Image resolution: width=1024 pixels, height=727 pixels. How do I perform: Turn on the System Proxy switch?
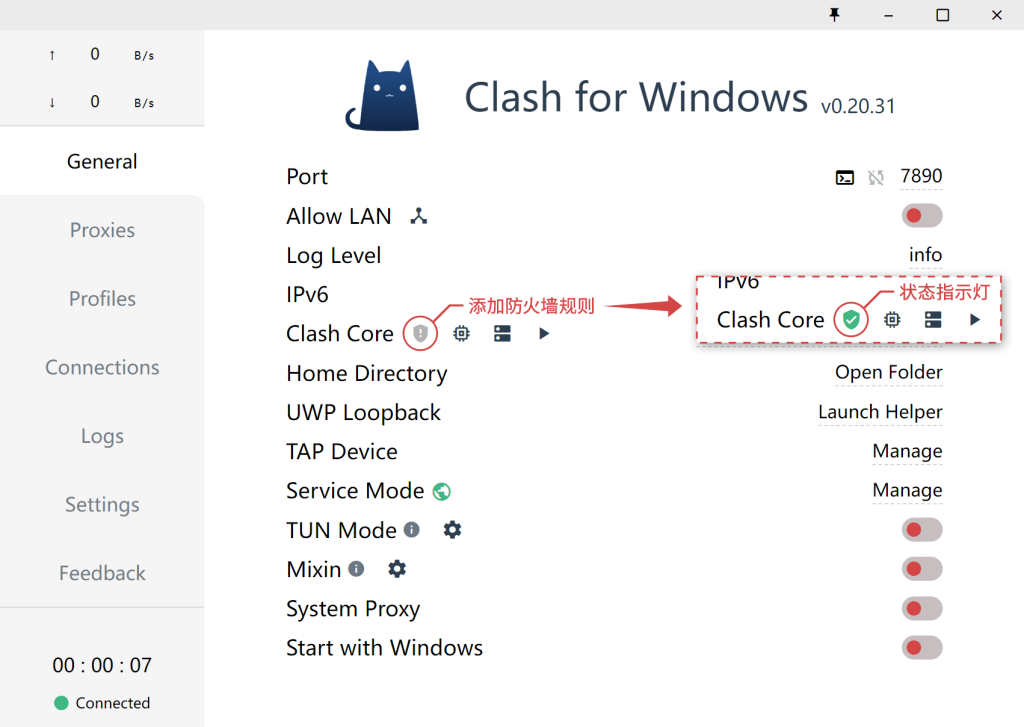(921, 608)
